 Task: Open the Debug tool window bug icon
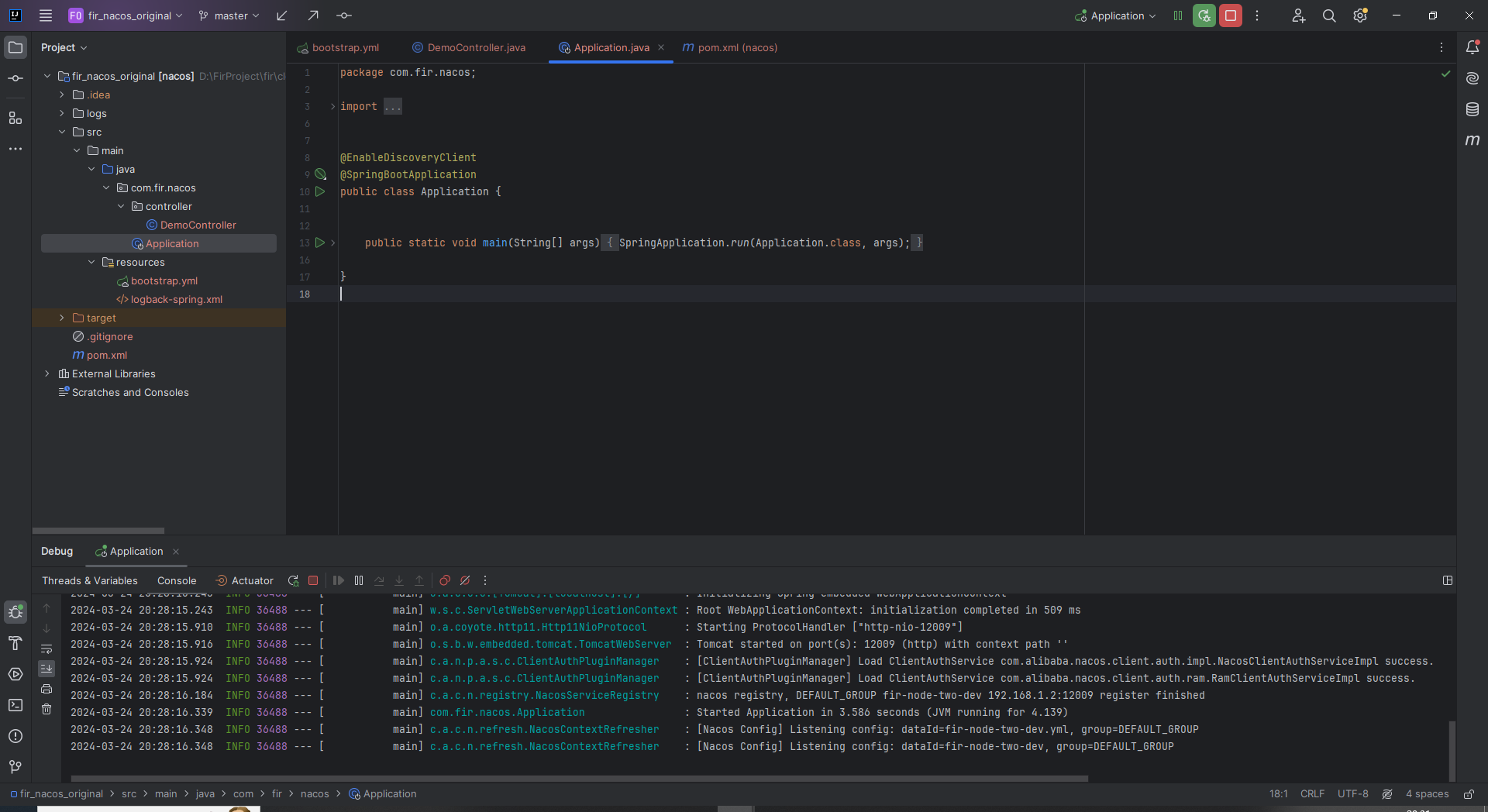[15, 612]
